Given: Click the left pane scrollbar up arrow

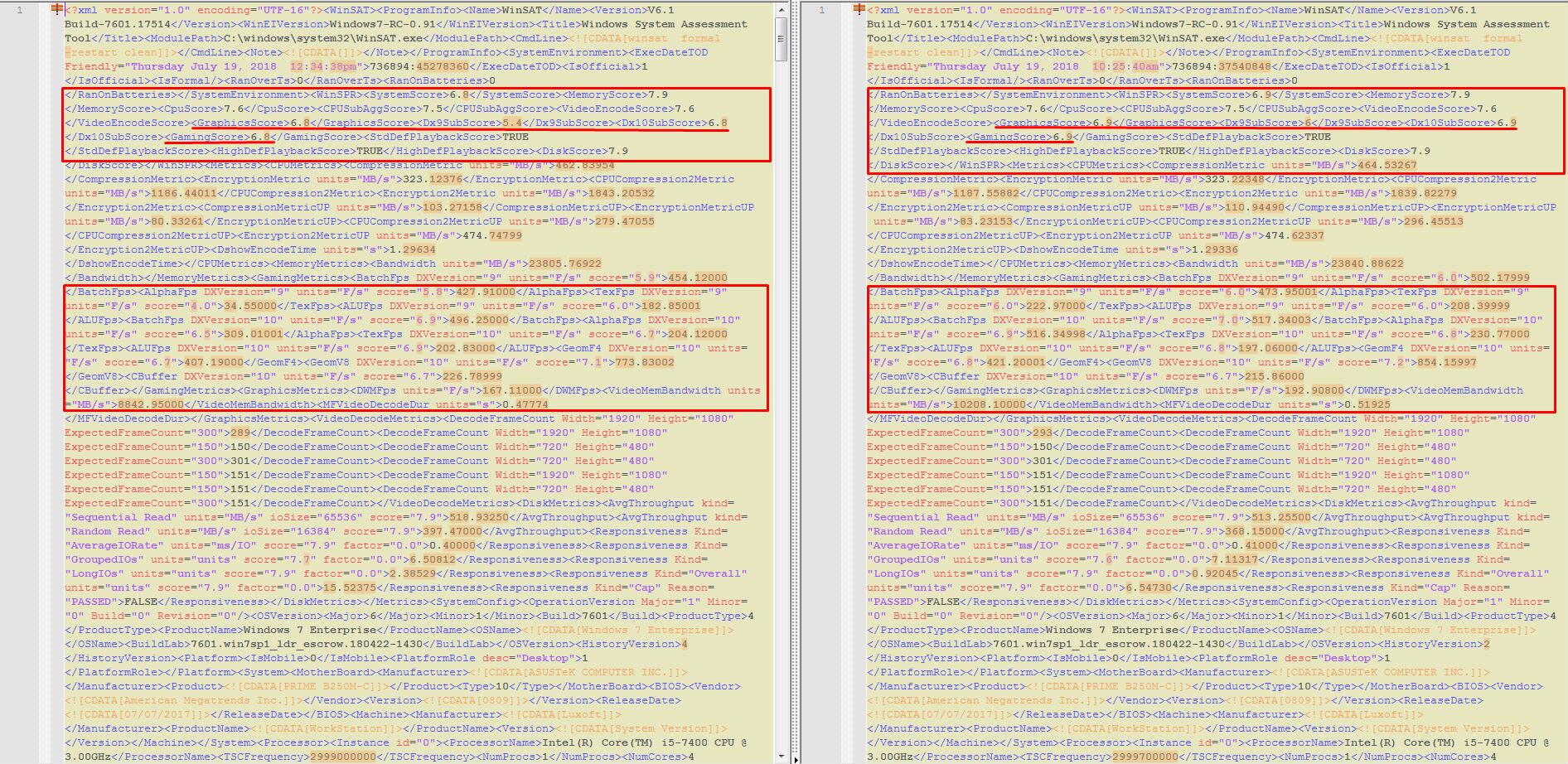Looking at the screenshot, I should 781,8.
